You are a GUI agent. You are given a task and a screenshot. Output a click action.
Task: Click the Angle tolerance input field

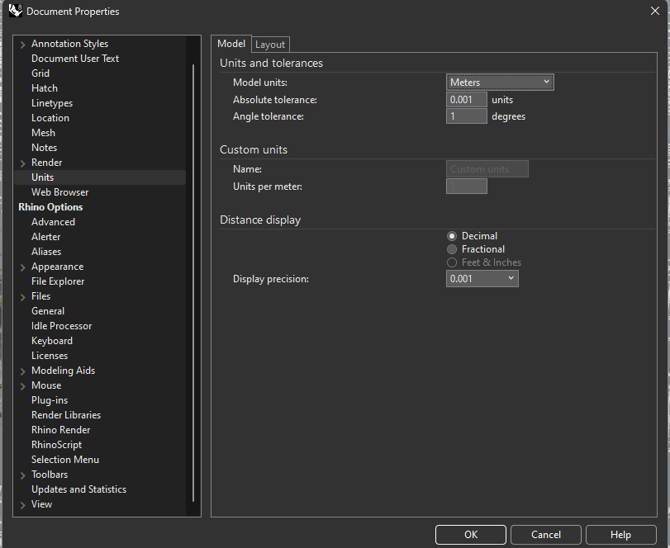[x=466, y=116]
